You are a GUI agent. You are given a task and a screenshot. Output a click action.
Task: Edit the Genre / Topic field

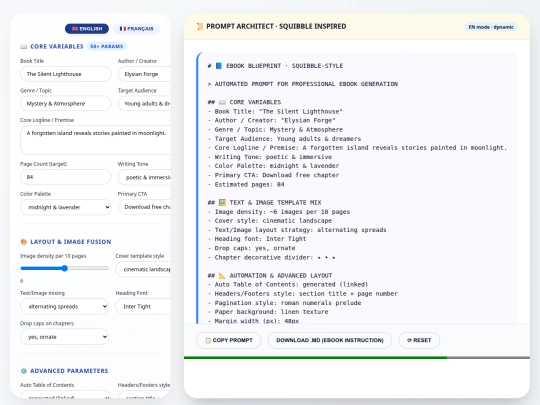tap(66, 104)
